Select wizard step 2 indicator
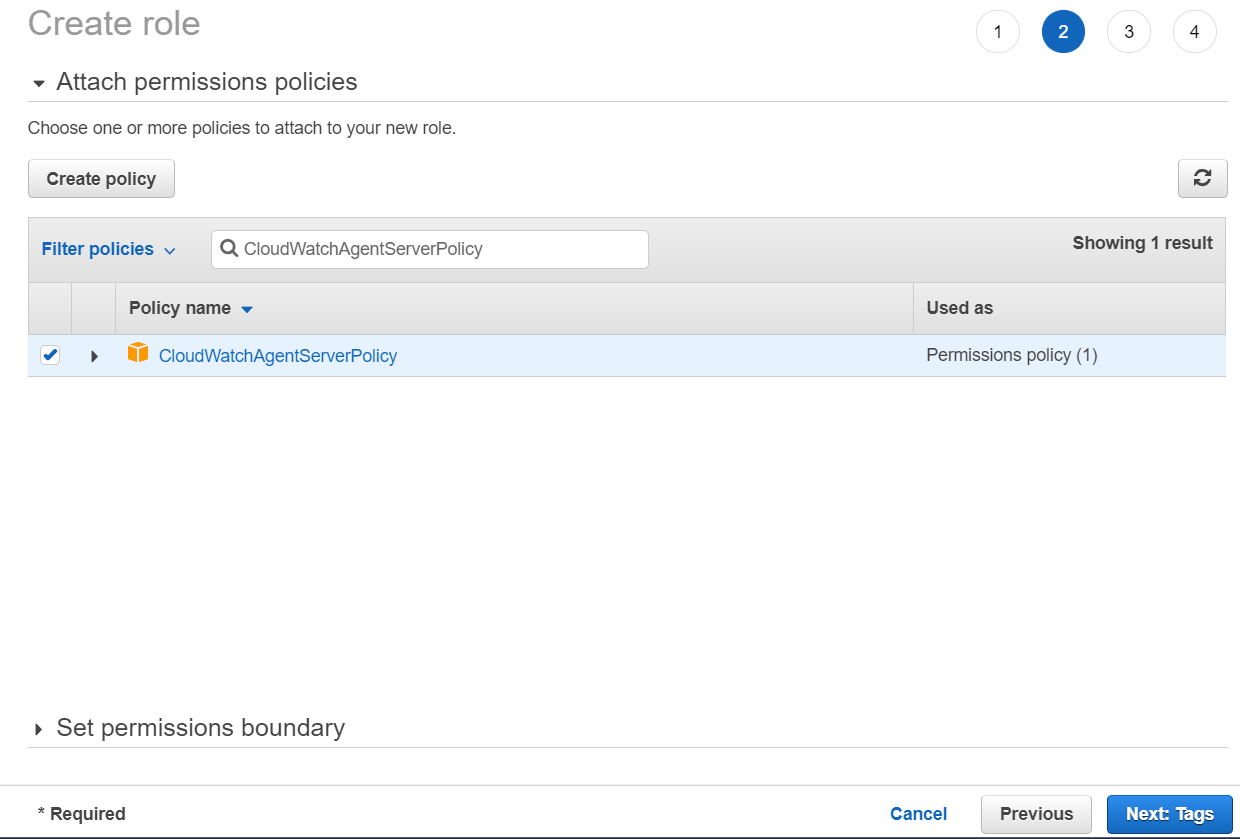Image resolution: width=1240 pixels, height=839 pixels. [1063, 32]
